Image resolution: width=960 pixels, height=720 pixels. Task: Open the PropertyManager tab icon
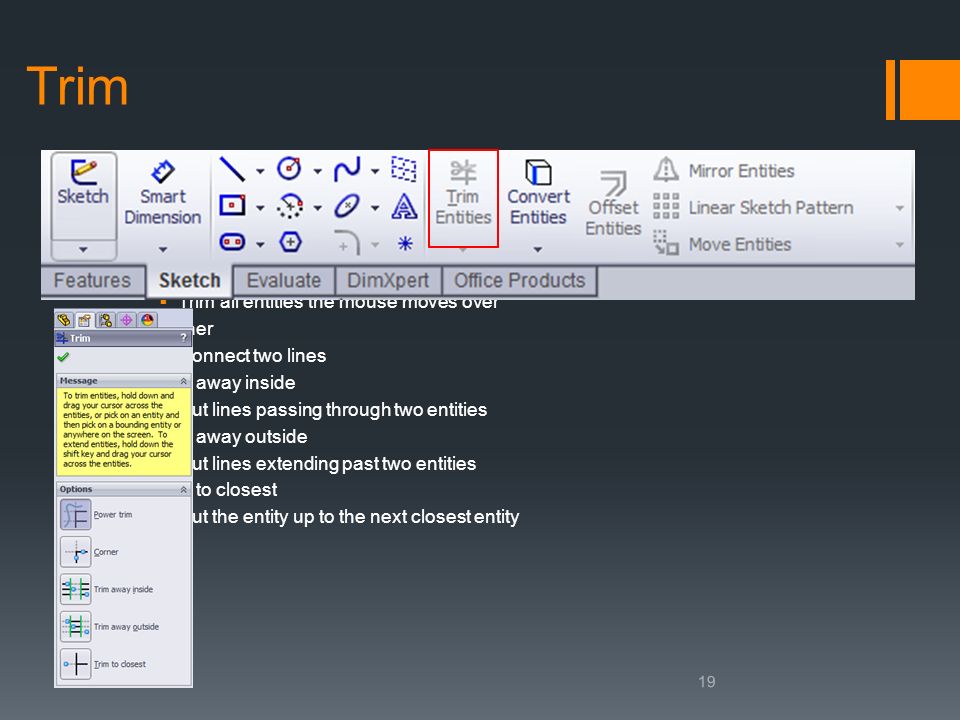(84, 320)
